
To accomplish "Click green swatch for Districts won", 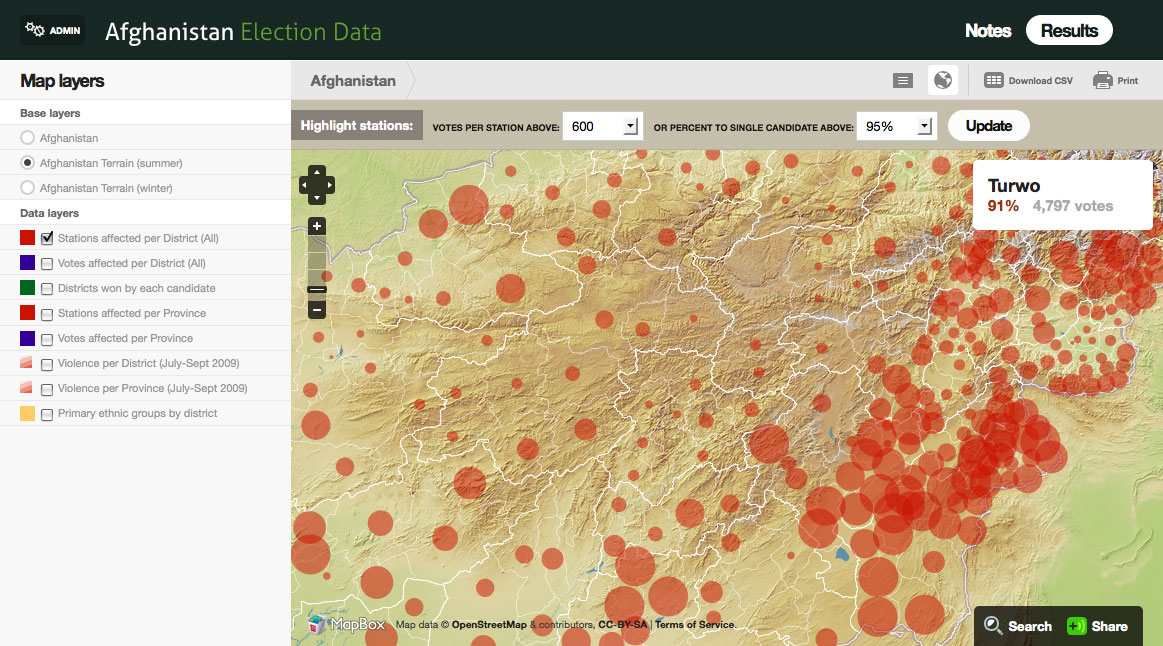I will [x=27, y=288].
